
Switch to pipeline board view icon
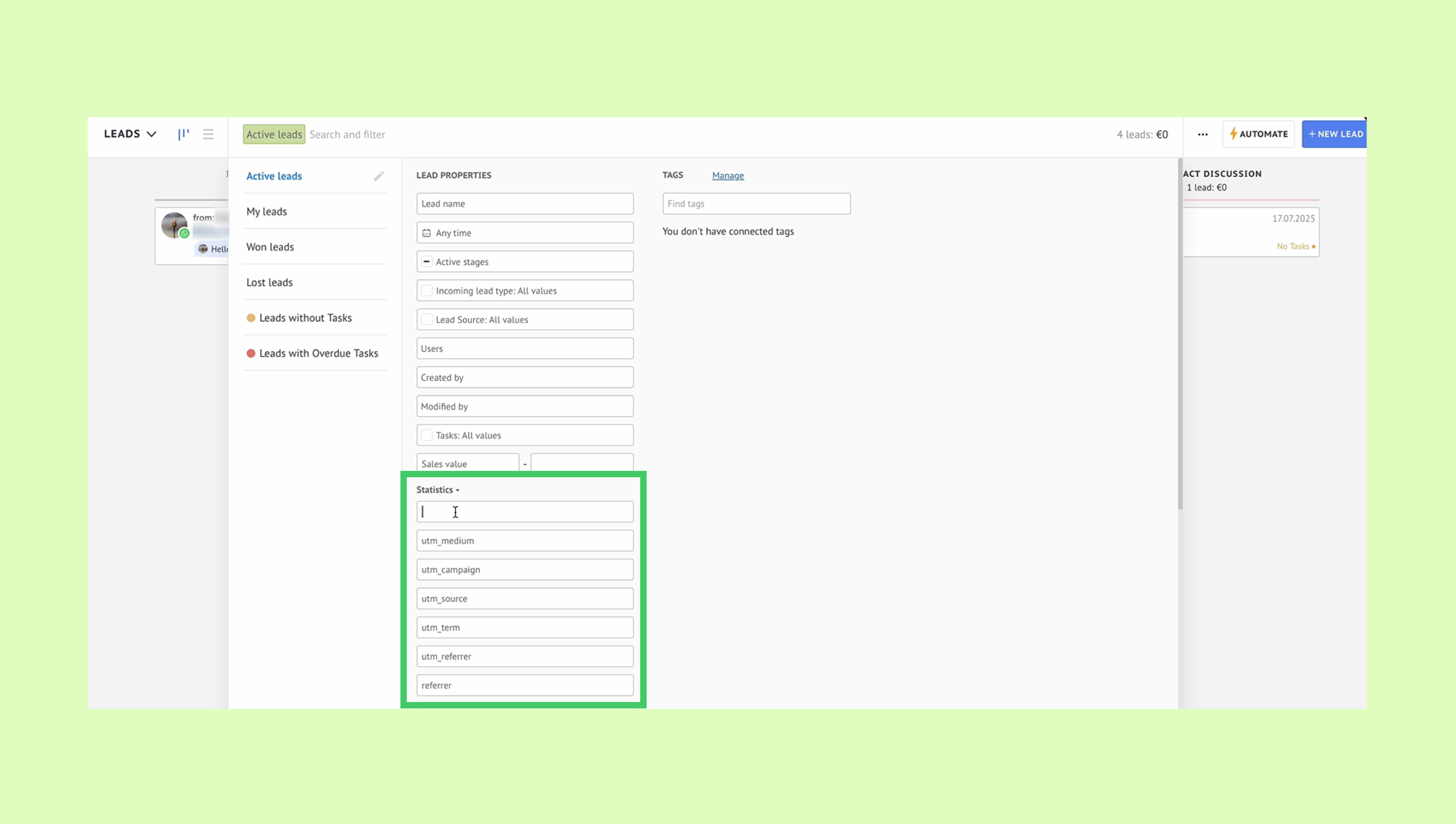coord(184,134)
